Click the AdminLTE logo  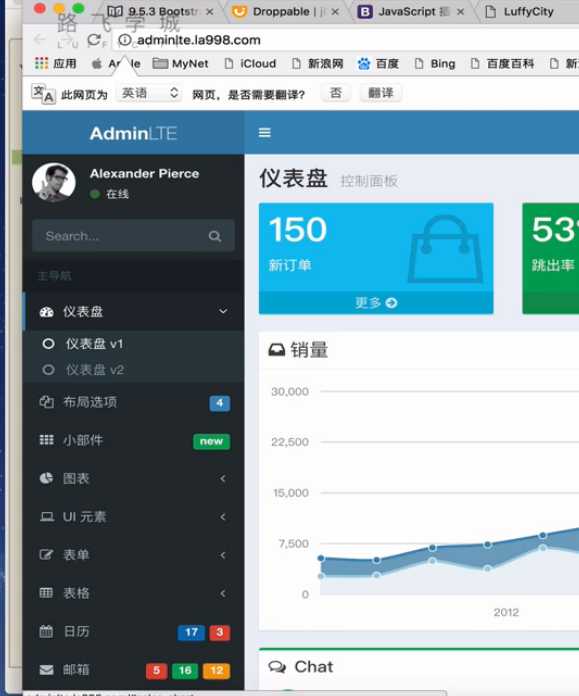click(133, 133)
